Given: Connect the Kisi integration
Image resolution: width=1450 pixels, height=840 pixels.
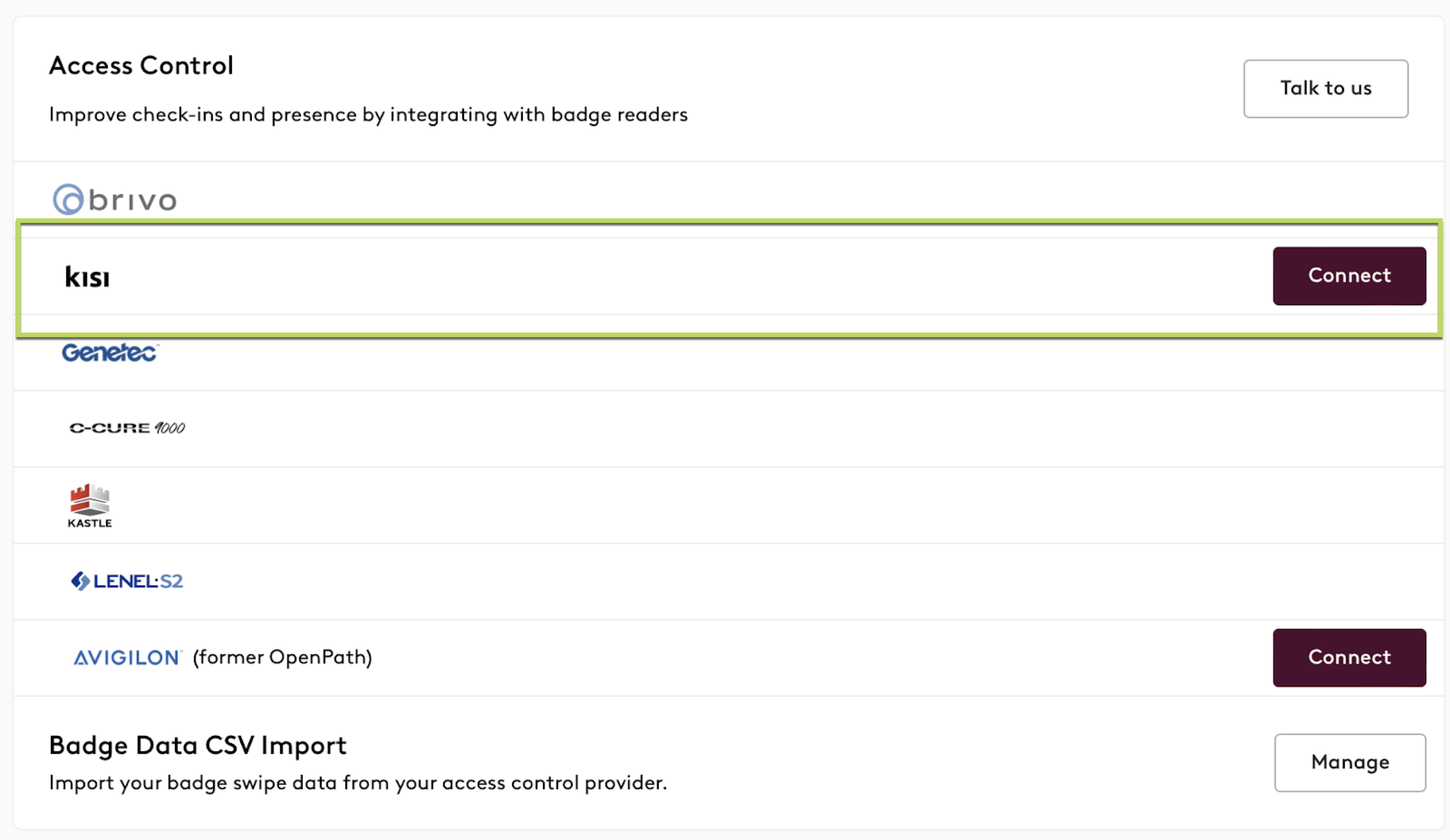Looking at the screenshot, I should (x=1349, y=276).
